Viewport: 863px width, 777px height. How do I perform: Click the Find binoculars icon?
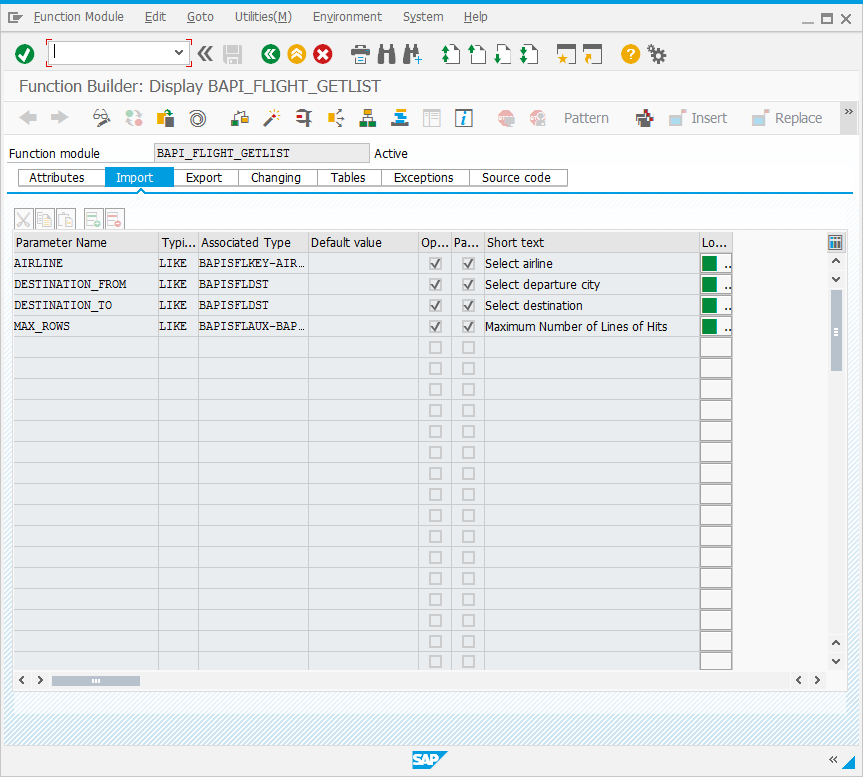tap(386, 54)
